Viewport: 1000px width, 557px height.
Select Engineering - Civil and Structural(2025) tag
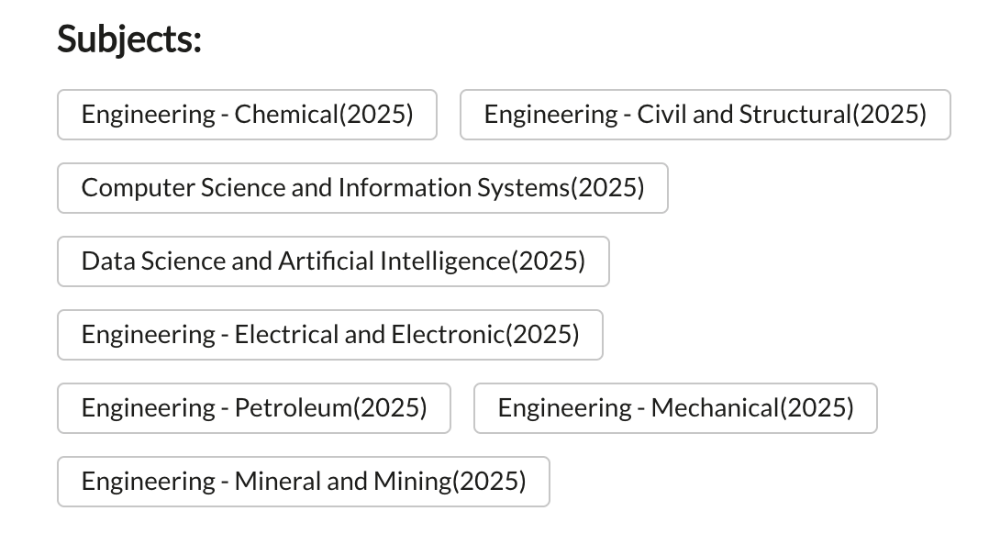tap(705, 115)
